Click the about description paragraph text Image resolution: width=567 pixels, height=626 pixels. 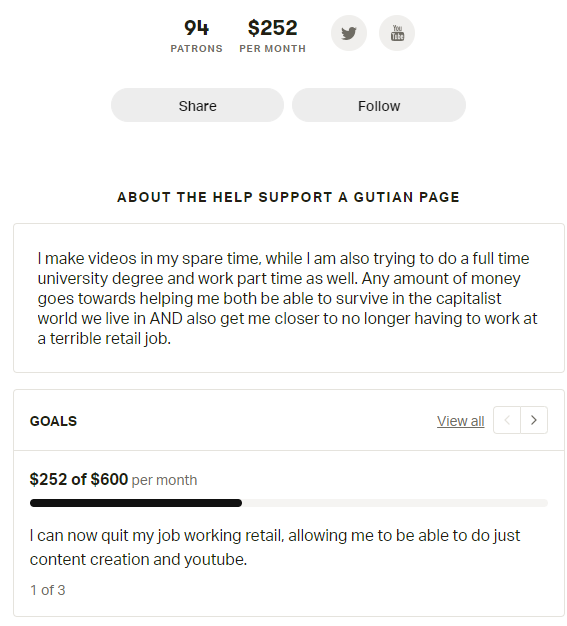click(x=287, y=298)
